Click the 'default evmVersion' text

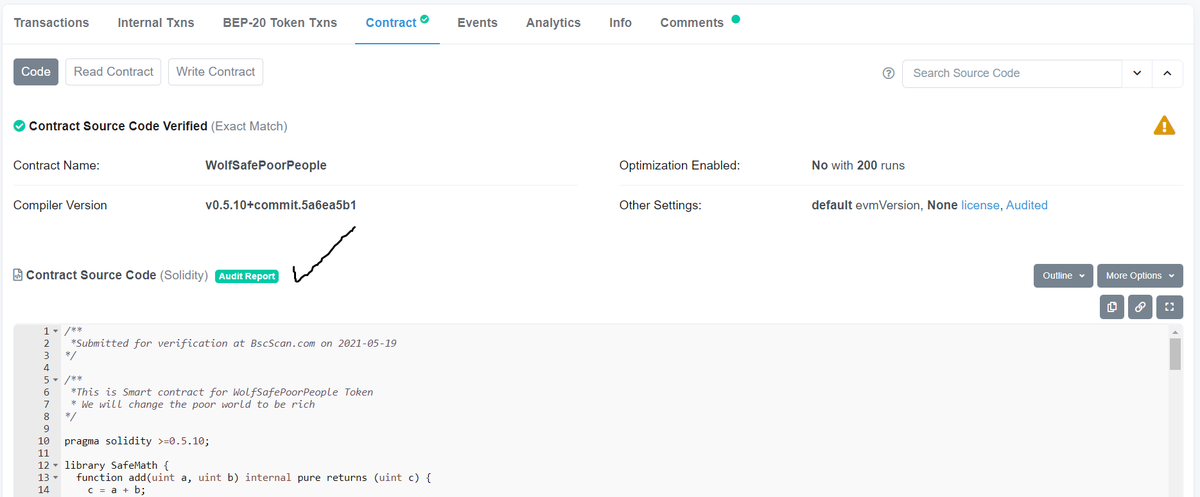point(867,205)
